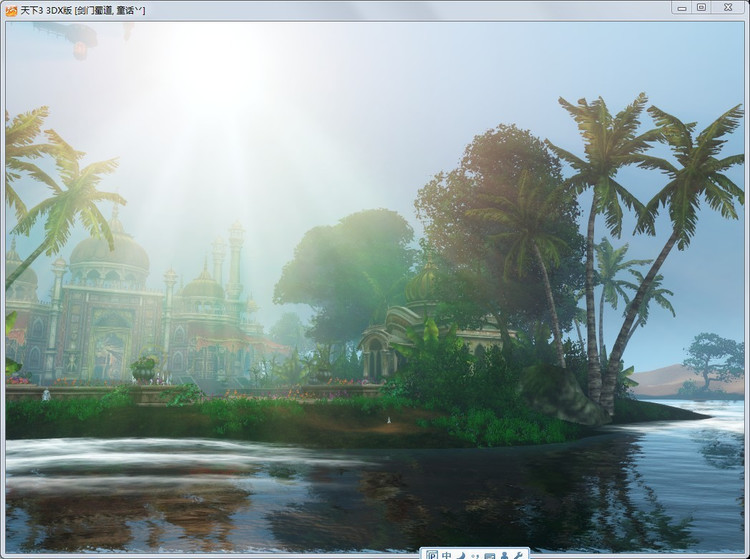
Task: Minimize the 天下3 game window
Action: coord(682,8)
